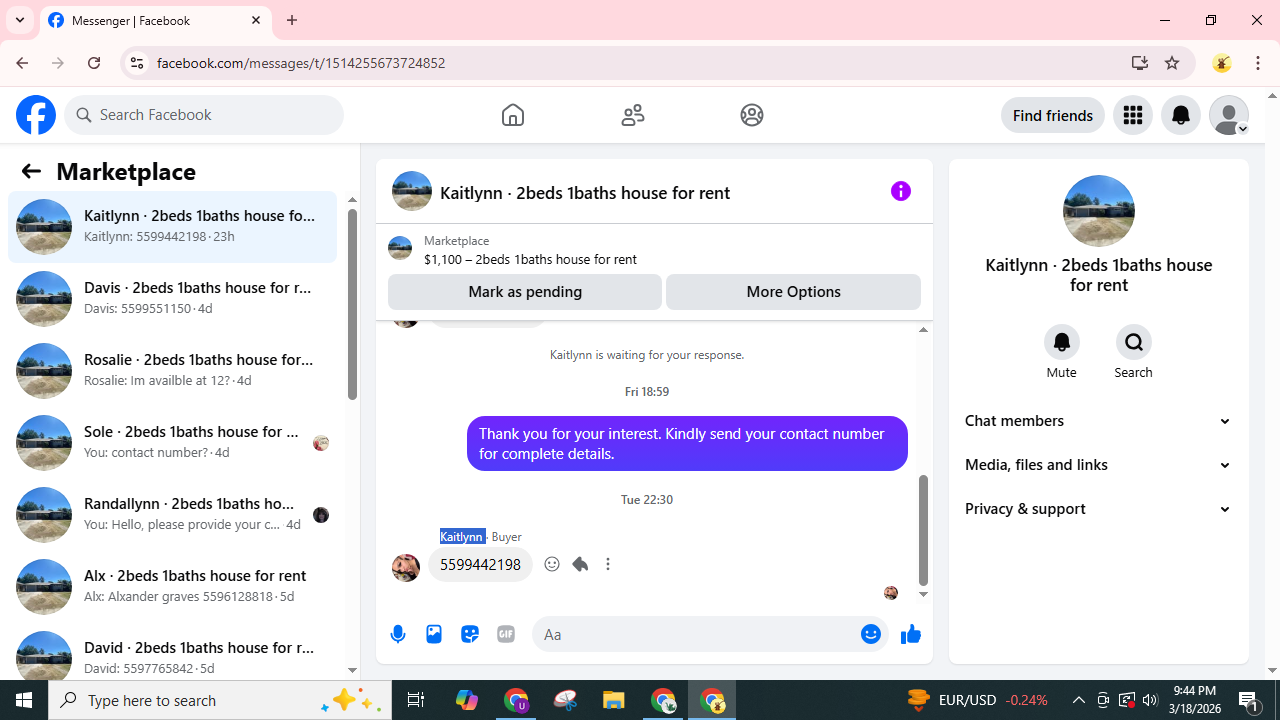The width and height of the screenshot is (1280, 720).
Task: Open the Menu grid icon
Action: (1133, 115)
